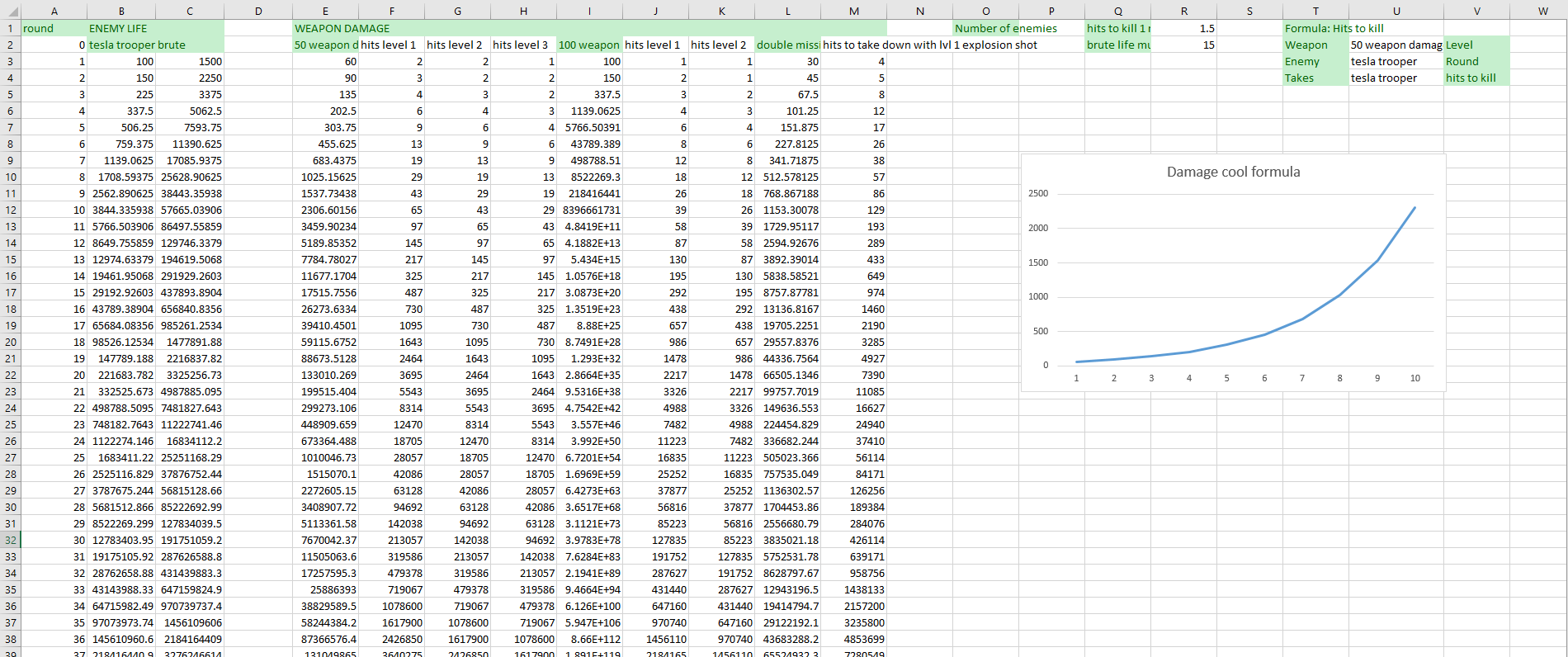The width and height of the screenshot is (1568, 657).
Task: Click the '100 weapon' cell
Action: point(589,45)
